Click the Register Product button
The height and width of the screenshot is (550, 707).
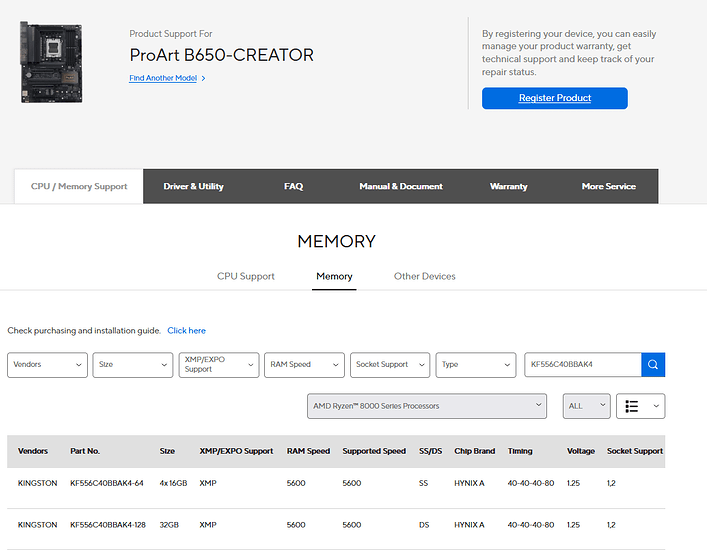point(554,98)
